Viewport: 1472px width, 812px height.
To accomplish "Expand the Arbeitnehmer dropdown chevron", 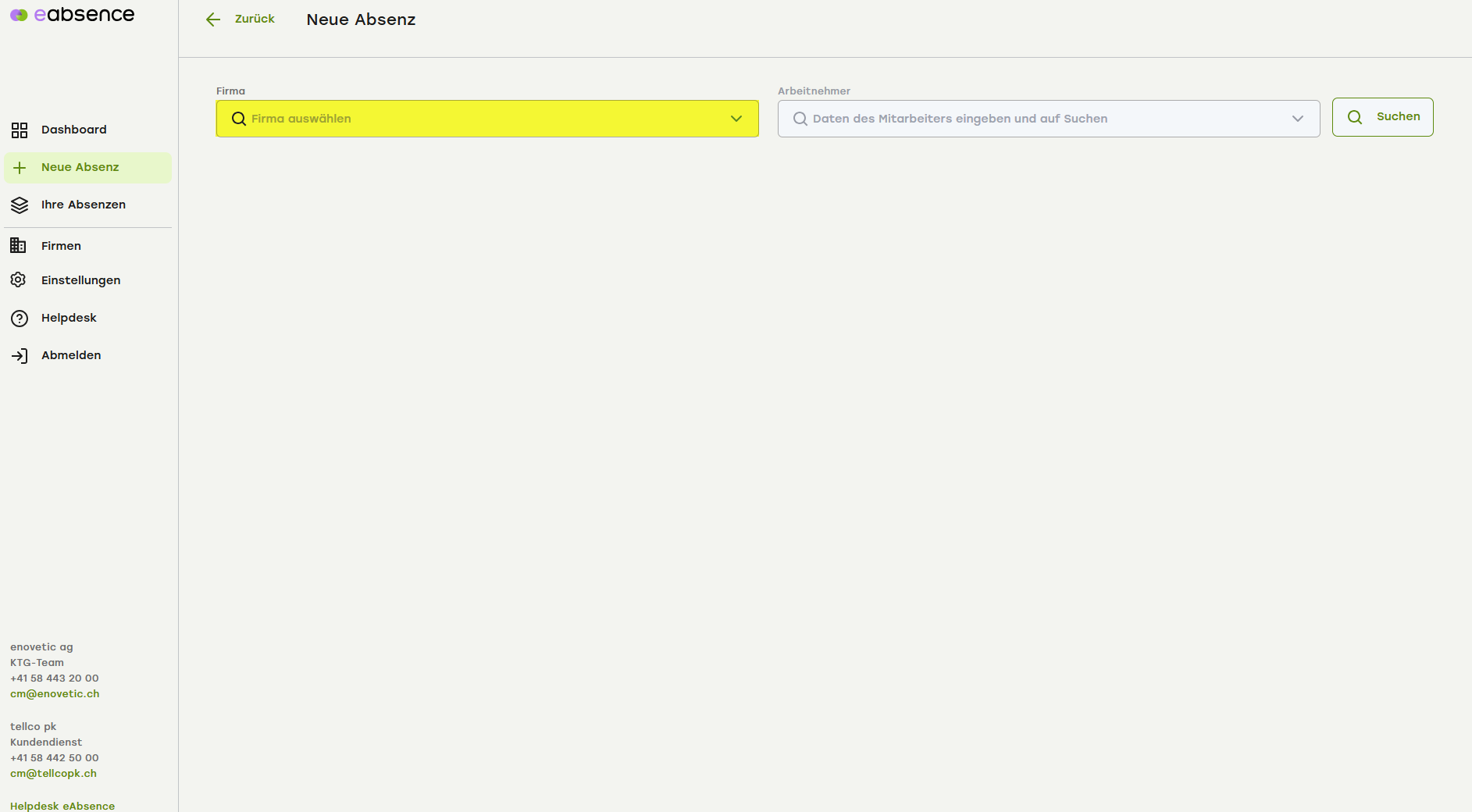I will pos(1298,119).
